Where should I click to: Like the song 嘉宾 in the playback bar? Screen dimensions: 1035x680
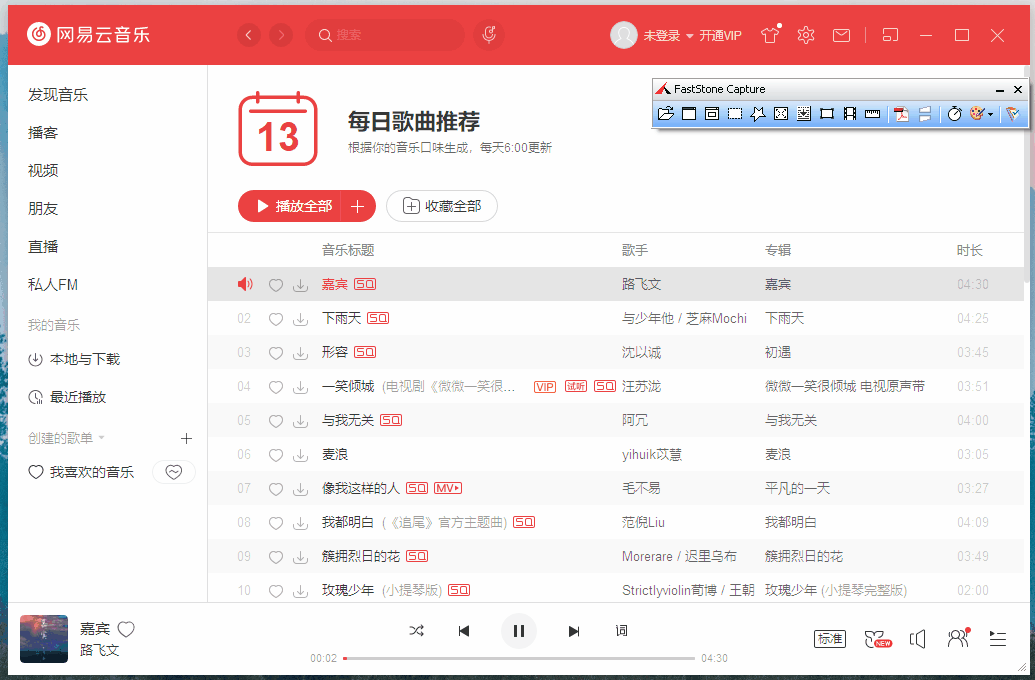[x=126, y=629]
